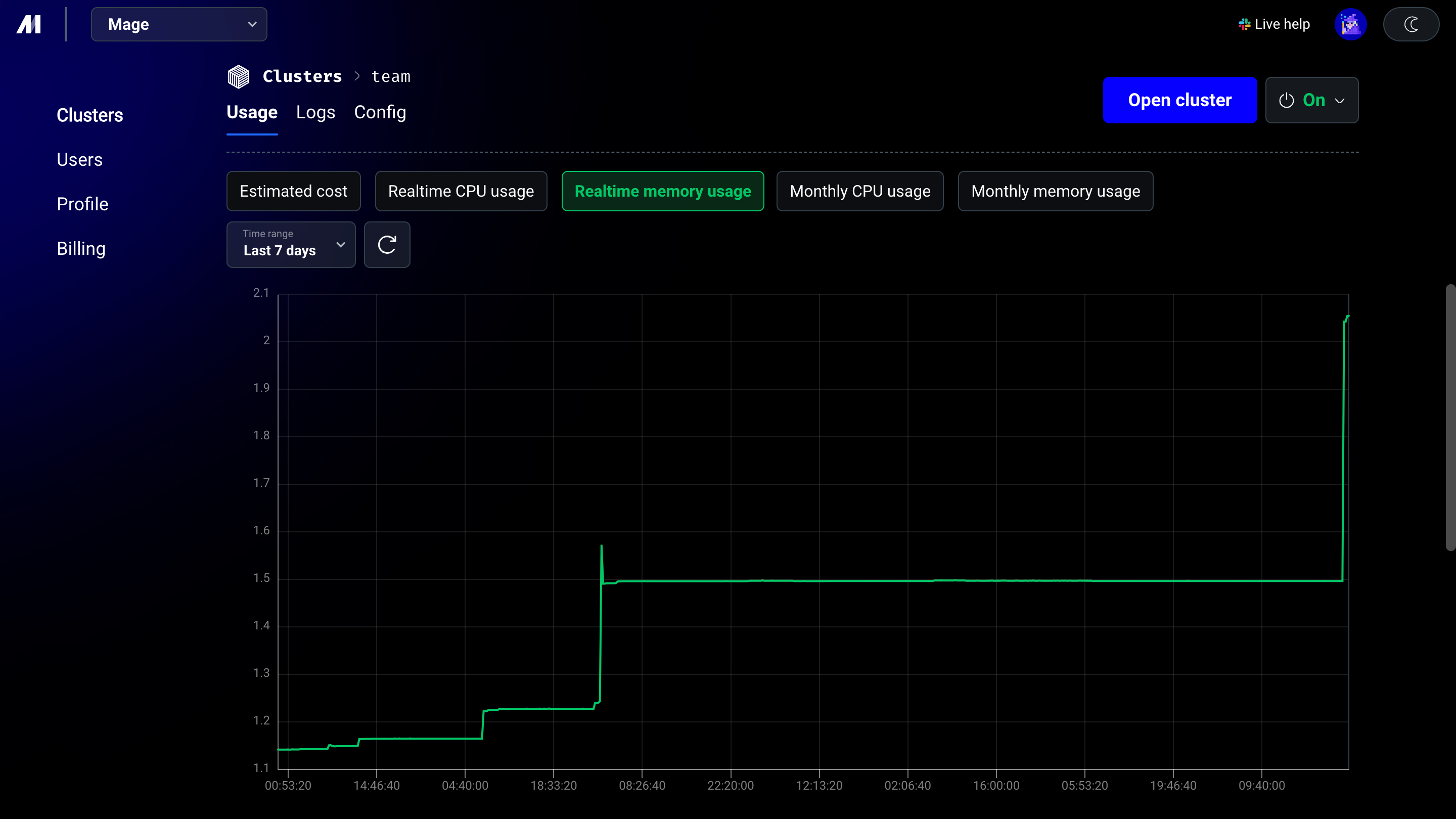The width and height of the screenshot is (1456, 819).
Task: Click the 00:53:20 x-axis label
Action: pos(288,786)
